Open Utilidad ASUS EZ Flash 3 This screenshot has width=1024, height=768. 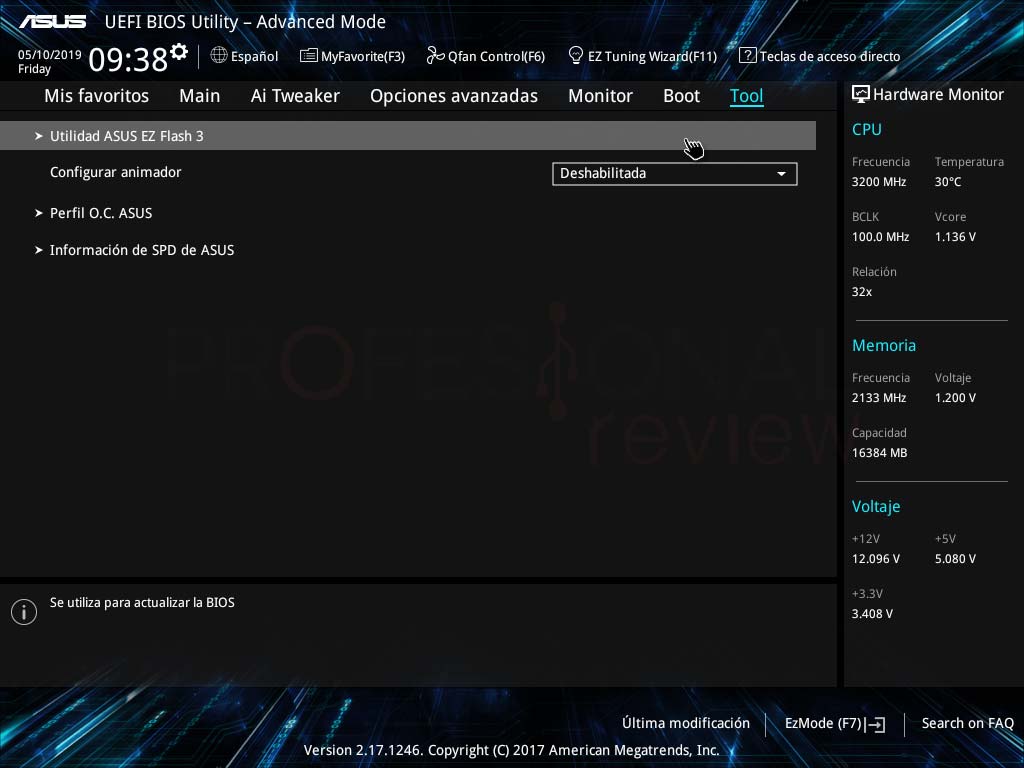pos(126,135)
